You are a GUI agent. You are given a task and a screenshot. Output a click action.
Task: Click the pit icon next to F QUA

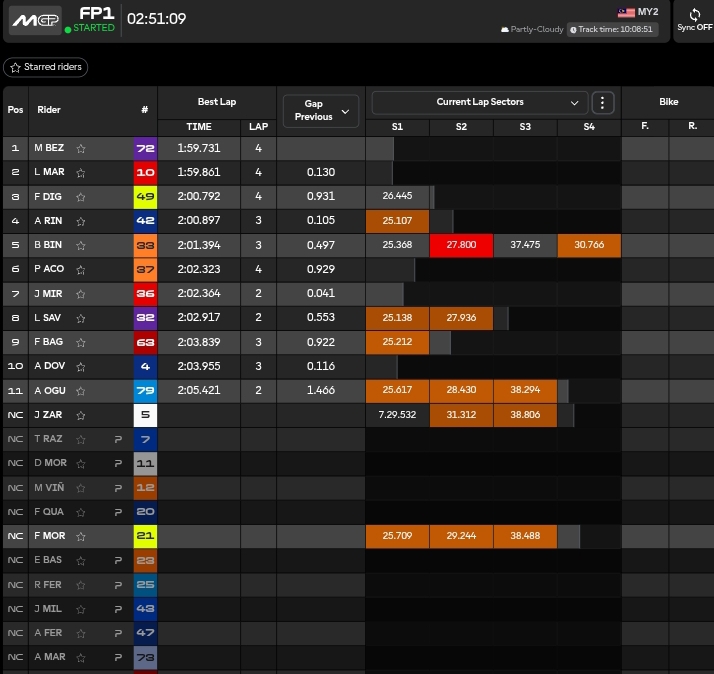point(117,512)
